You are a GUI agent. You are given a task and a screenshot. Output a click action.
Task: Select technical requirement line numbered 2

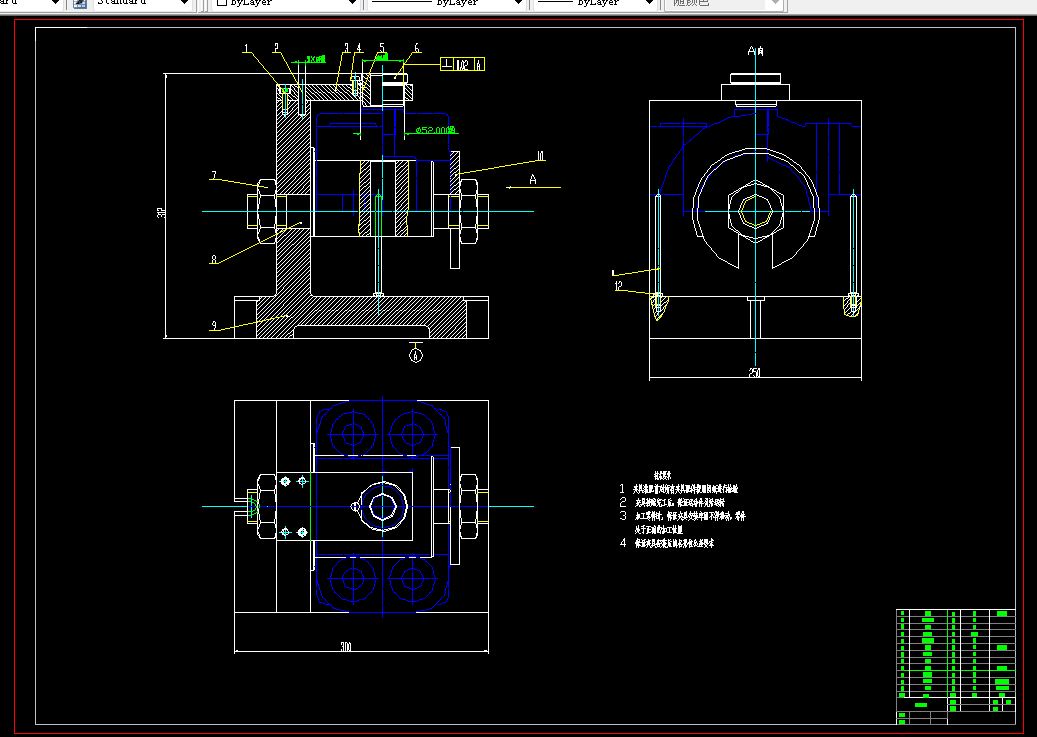671,502
